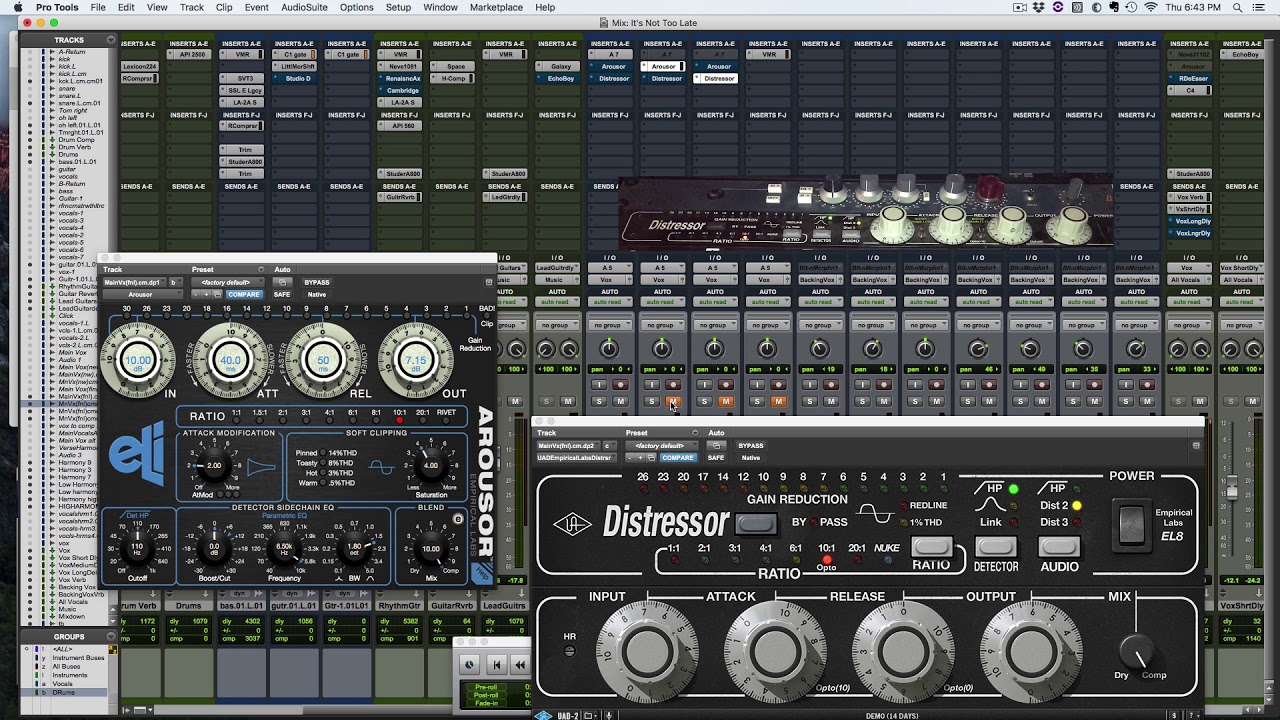Click the Arousor IN knob
1280x720 pixels.
tap(138, 360)
